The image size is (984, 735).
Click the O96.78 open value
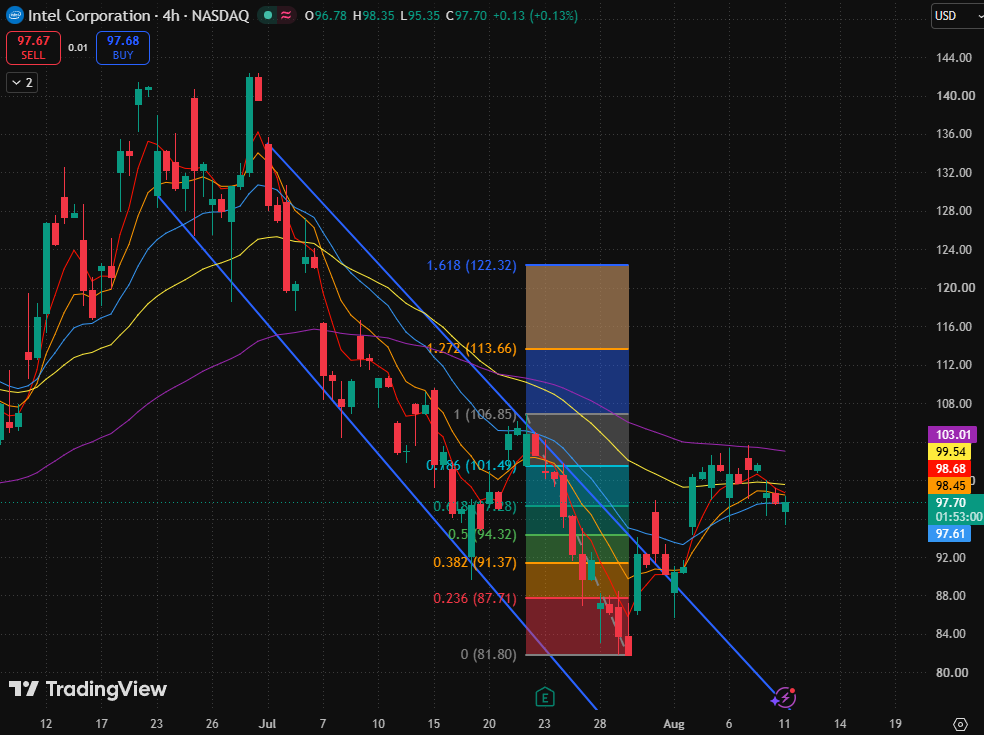(x=326, y=16)
